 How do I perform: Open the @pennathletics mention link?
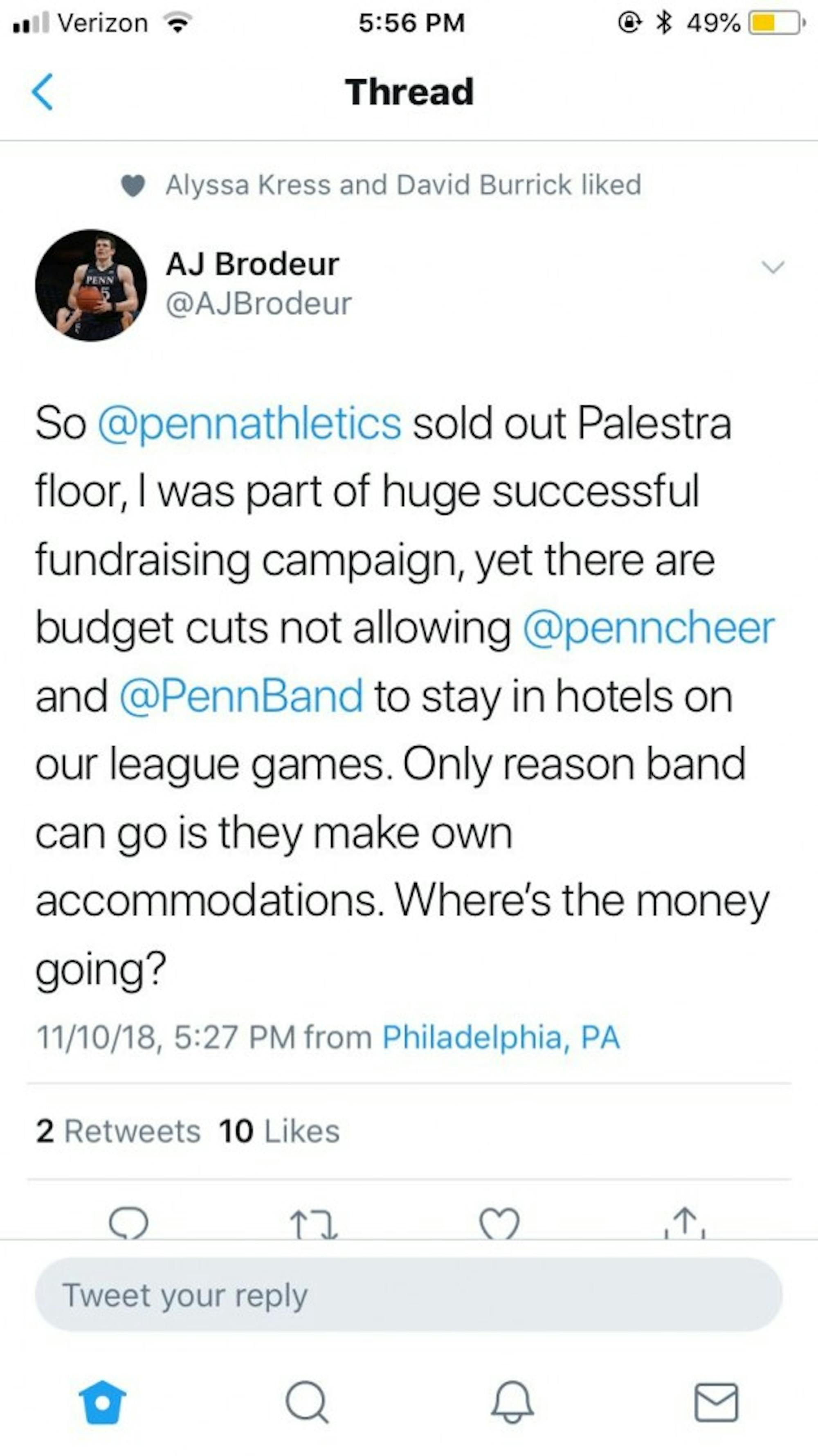[249, 424]
